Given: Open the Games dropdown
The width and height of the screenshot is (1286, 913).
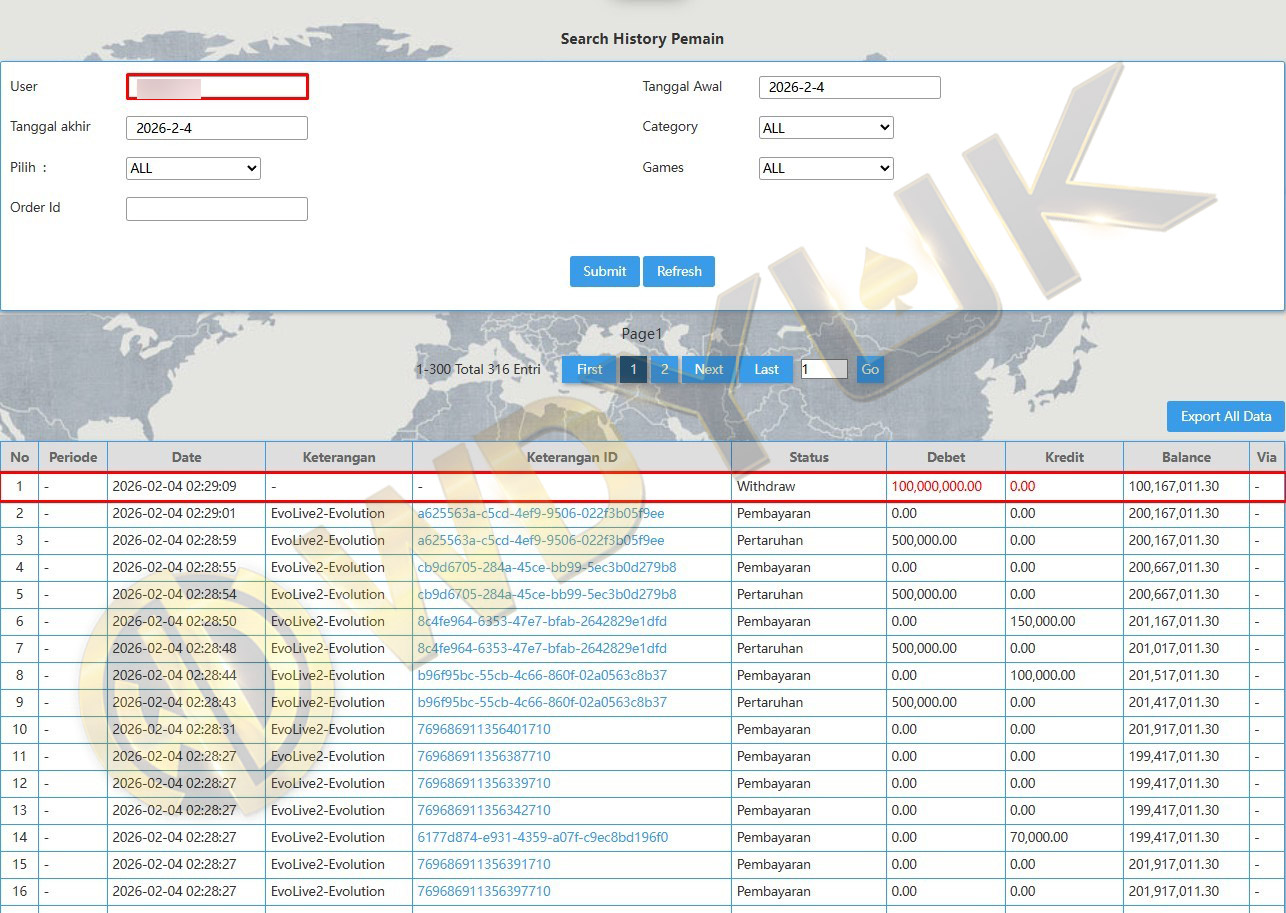Looking at the screenshot, I should tap(826, 168).
